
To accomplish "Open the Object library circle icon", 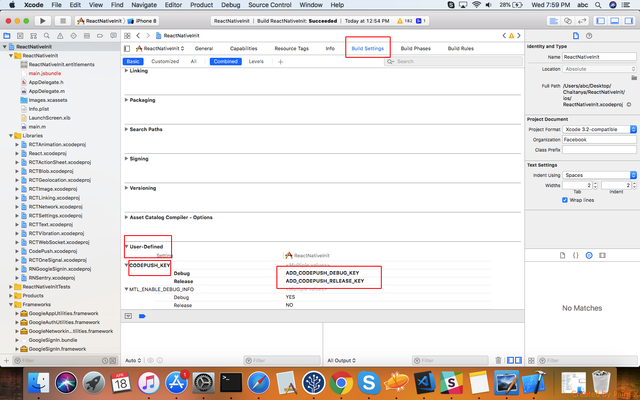I will [589, 256].
